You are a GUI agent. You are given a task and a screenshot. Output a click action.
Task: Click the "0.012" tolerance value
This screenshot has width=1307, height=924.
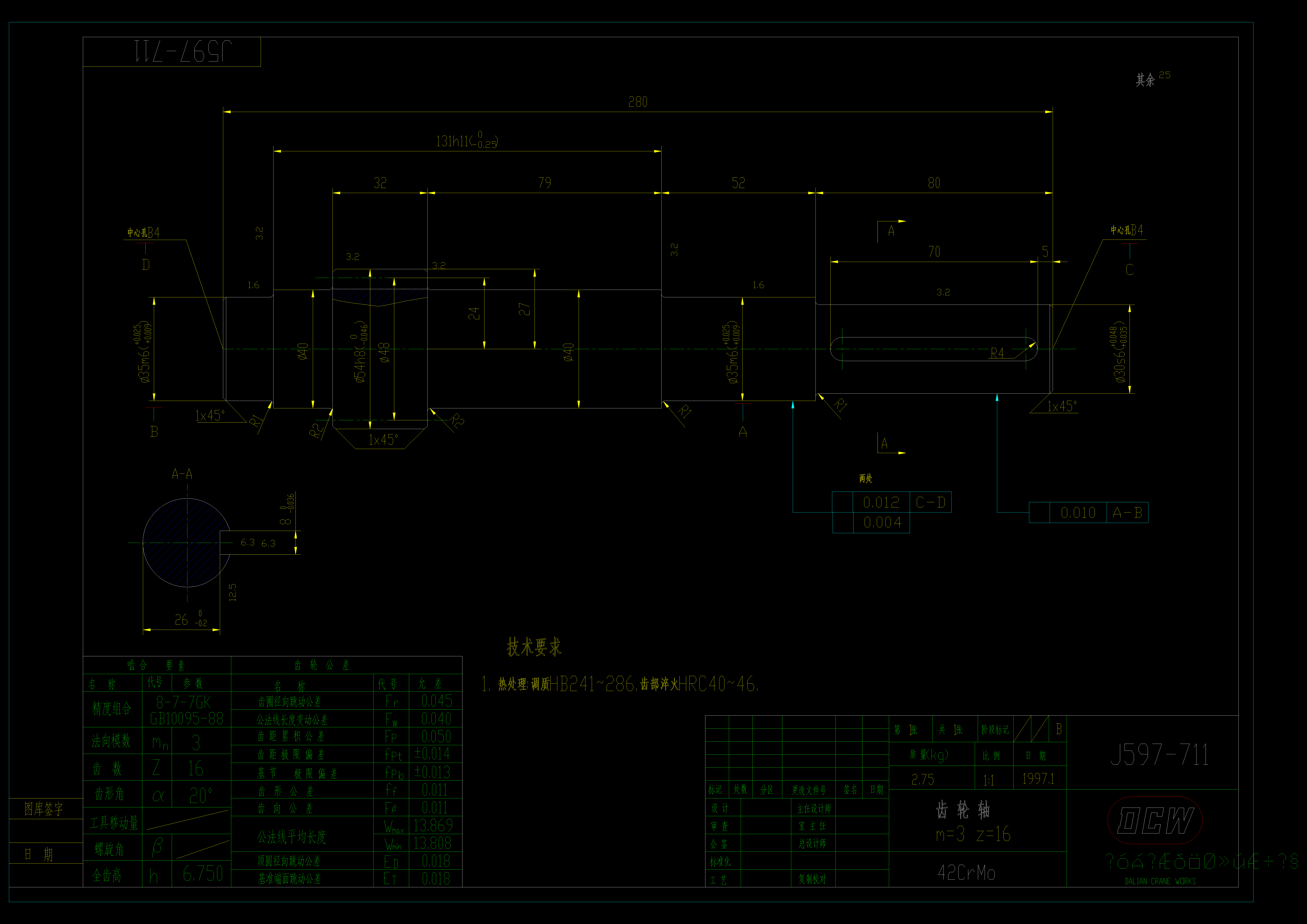[x=881, y=502]
